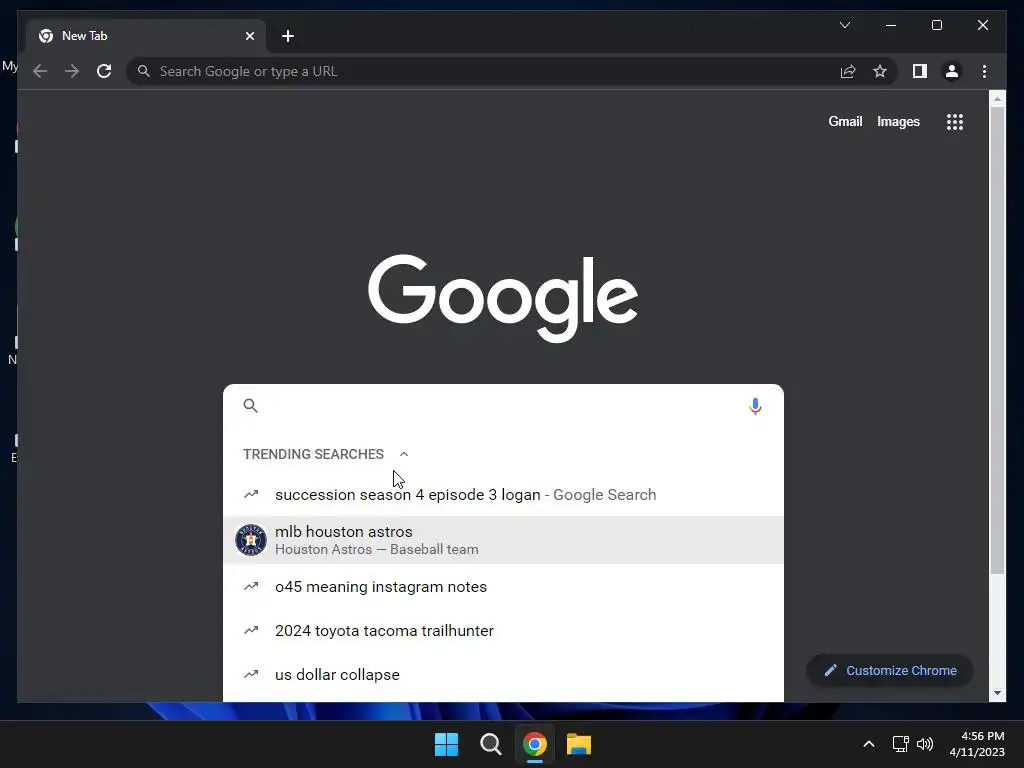Show hidden system tray icons
Image resolution: width=1024 pixels, height=768 pixels.
tap(869, 744)
